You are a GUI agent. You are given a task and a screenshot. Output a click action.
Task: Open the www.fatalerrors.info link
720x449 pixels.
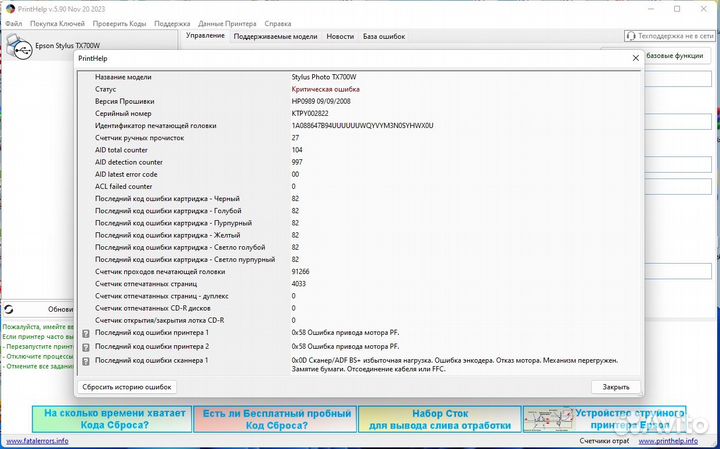pyautogui.click(x=36, y=441)
